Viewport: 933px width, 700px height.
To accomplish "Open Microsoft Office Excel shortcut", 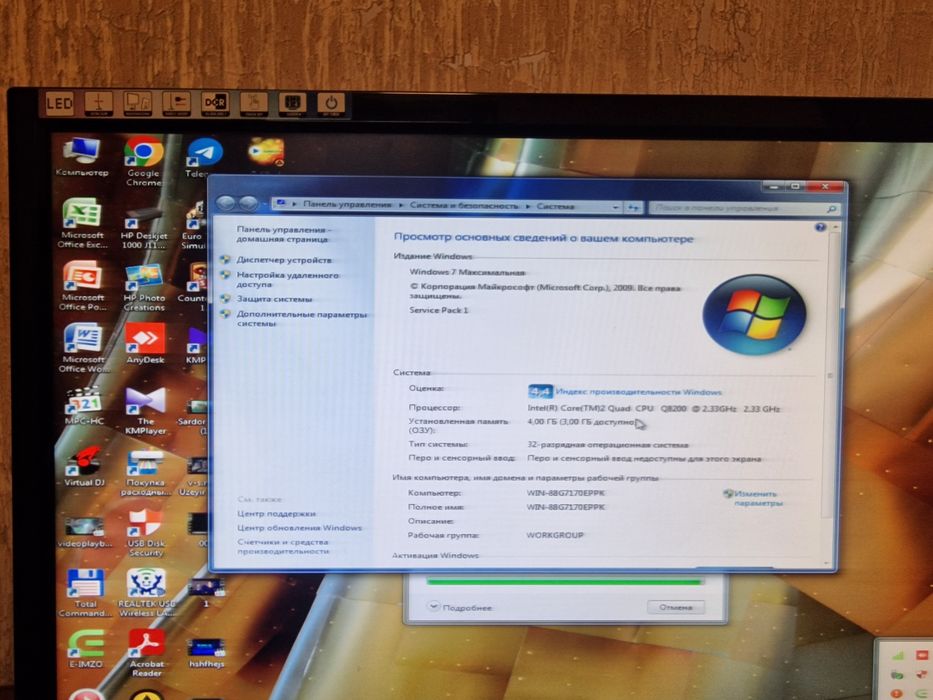I will (x=83, y=224).
